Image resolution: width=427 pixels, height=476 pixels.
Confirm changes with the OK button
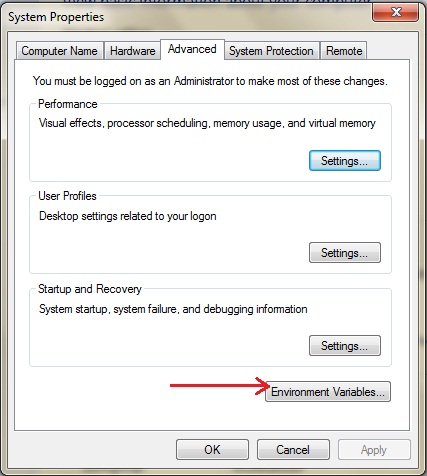tap(212, 450)
